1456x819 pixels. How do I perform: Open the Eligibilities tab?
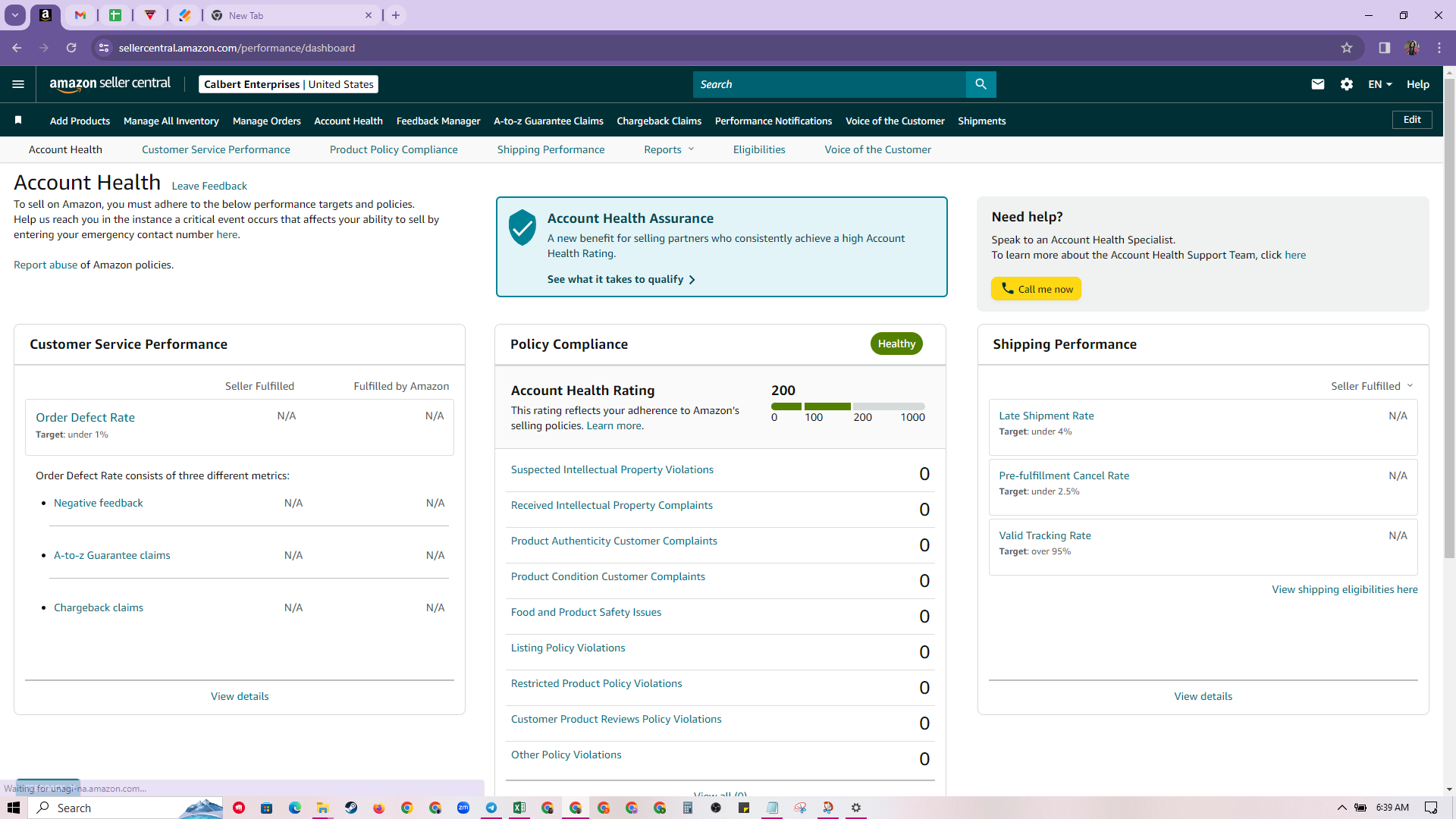coord(759,149)
